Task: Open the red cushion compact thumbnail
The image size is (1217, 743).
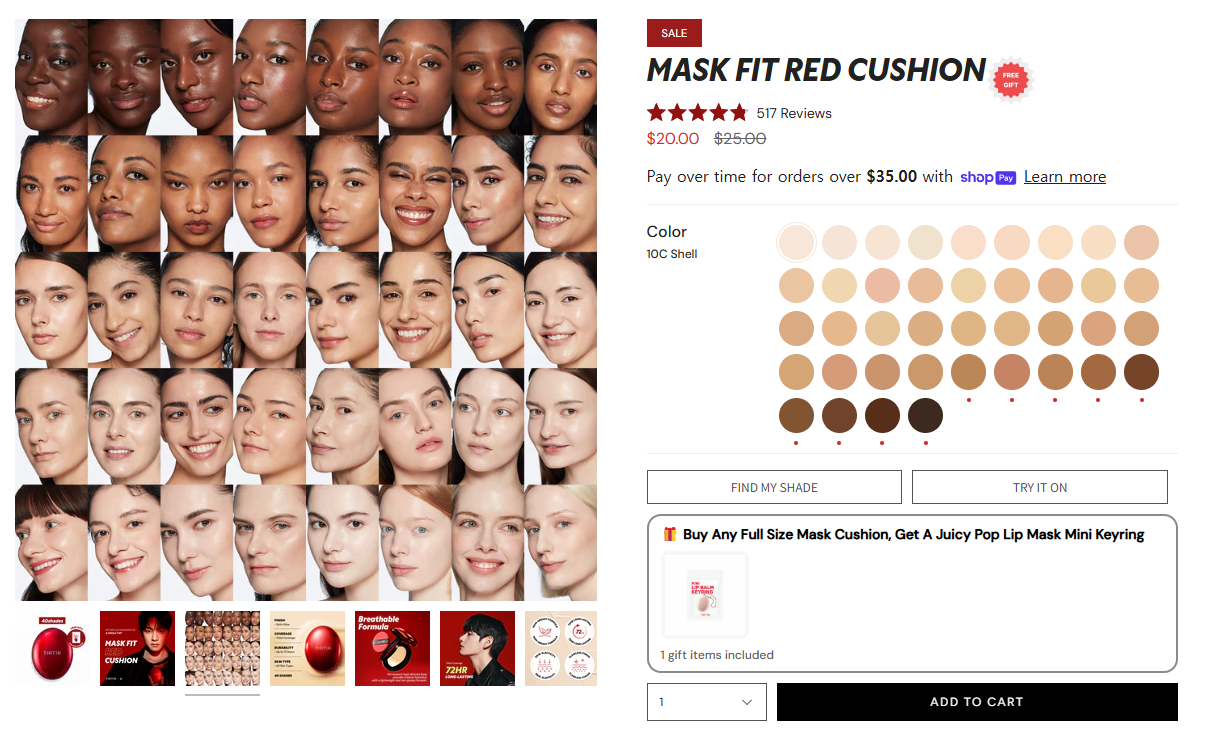Action: [52, 648]
